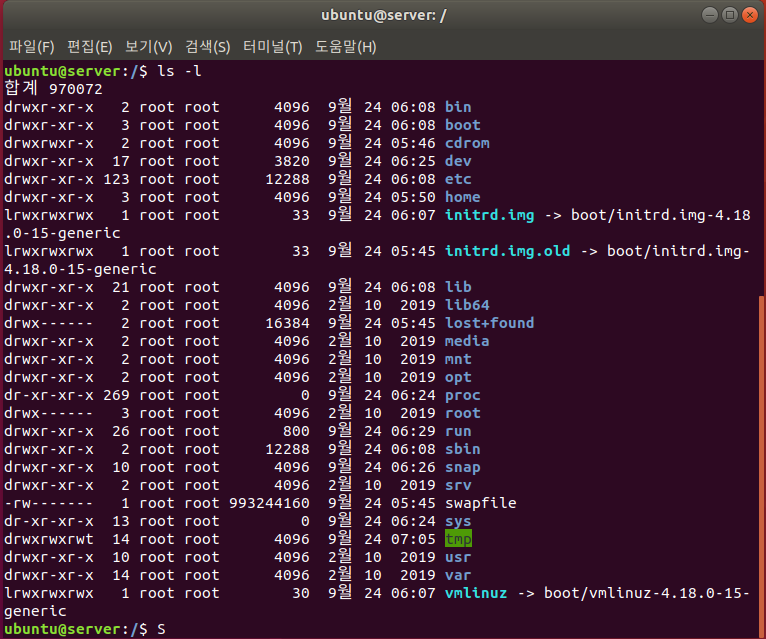Click the 'lib' directory name
766x639 pixels.
coord(458,287)
